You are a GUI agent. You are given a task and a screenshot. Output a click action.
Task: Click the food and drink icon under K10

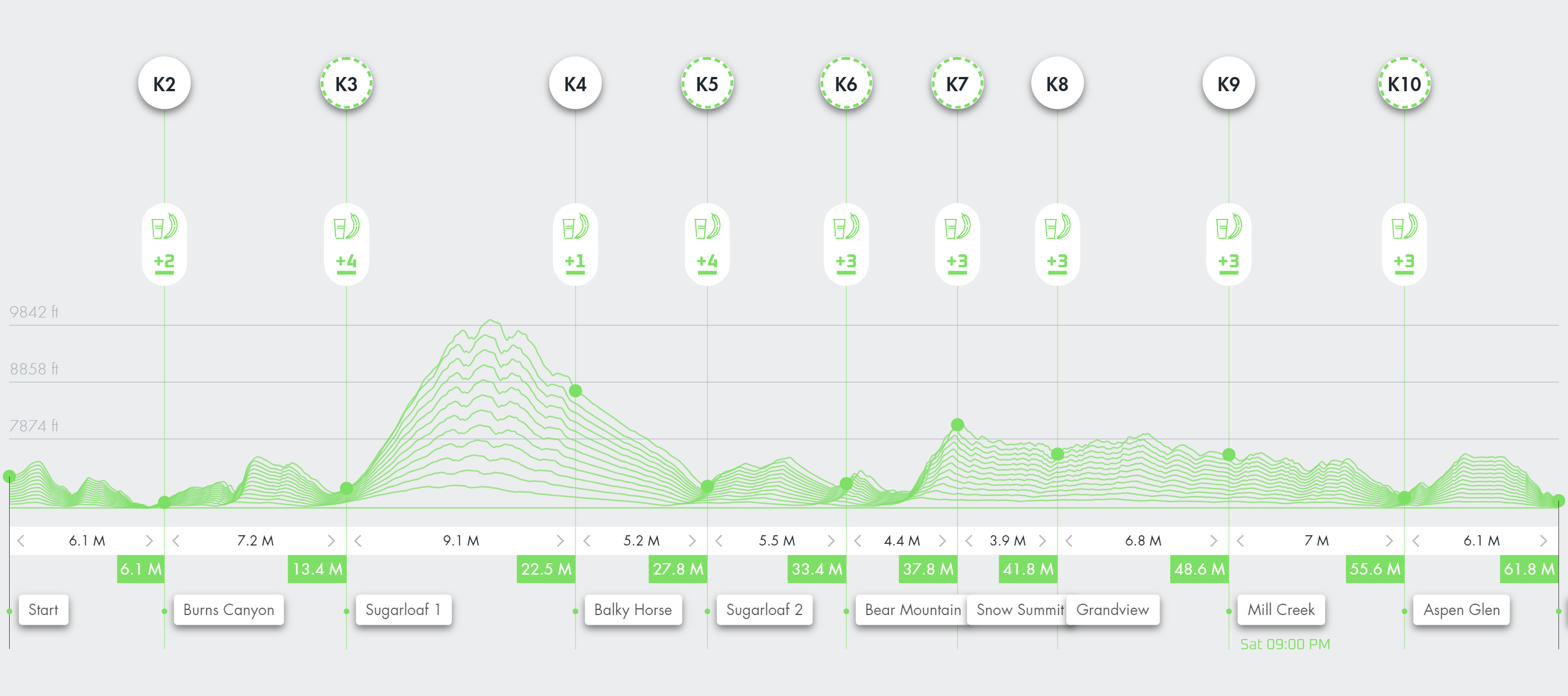1404,226
